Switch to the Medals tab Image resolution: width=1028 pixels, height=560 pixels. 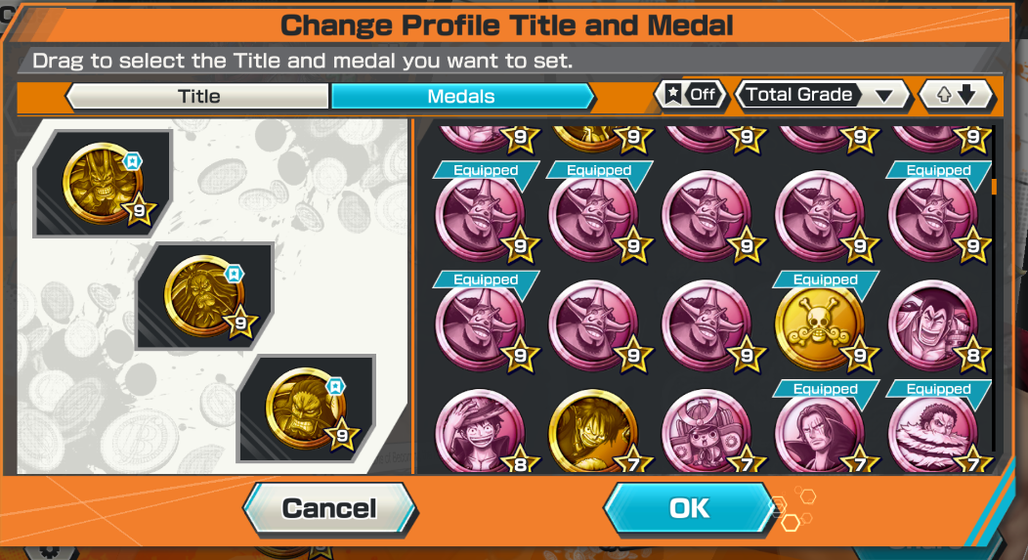coord(462,96)
